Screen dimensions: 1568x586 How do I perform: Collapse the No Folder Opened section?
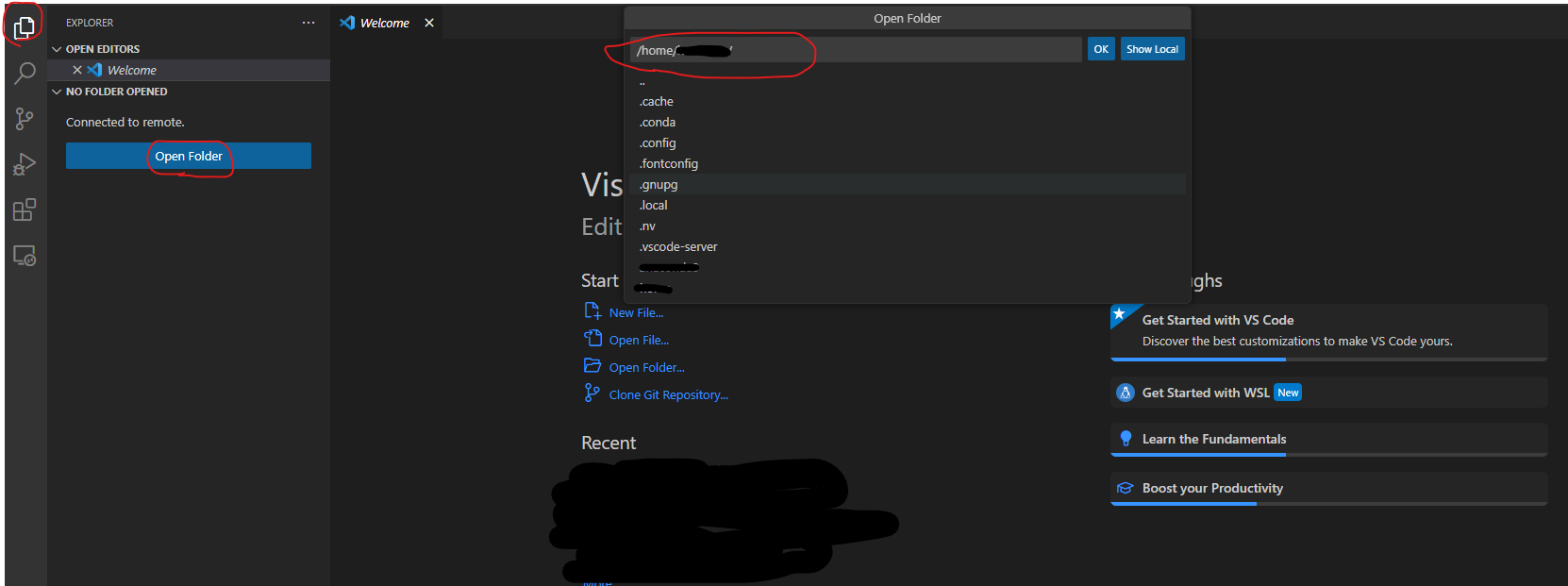pyautogui.click(x=57, y=92)
